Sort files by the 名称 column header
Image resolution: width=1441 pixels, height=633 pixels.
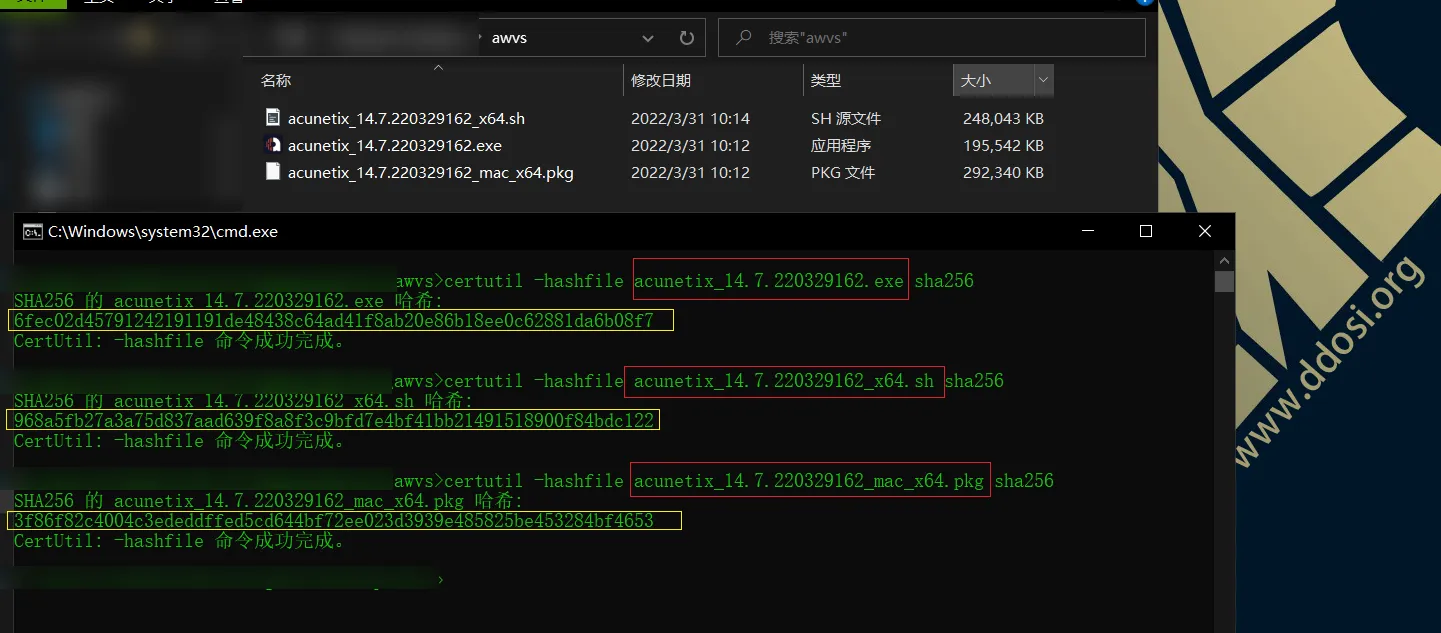276,80
